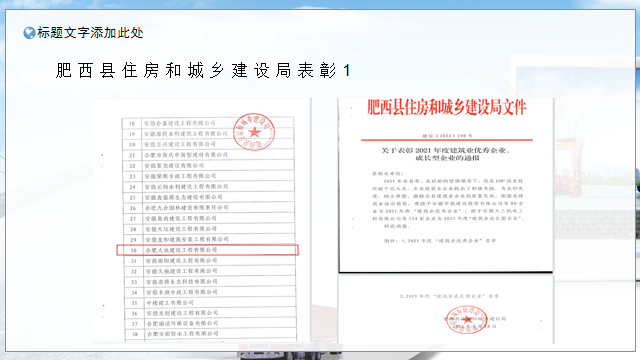Image resolution: width=640 pixels, height=360 pixels.
Task: Click the row 21 entry in the table
Action: [x=208, y=155]
